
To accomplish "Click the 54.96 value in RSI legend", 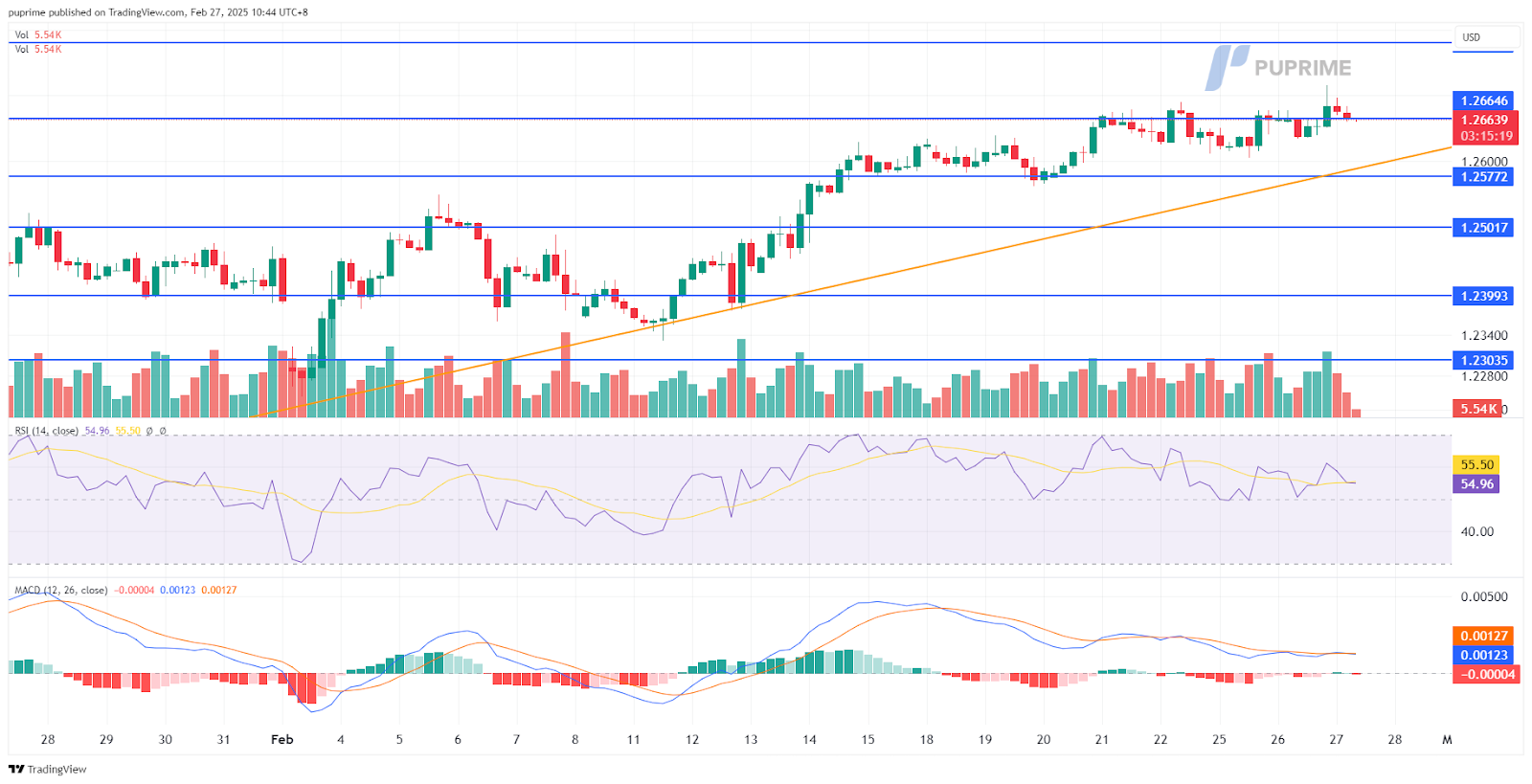I will [x=97, y=431].
